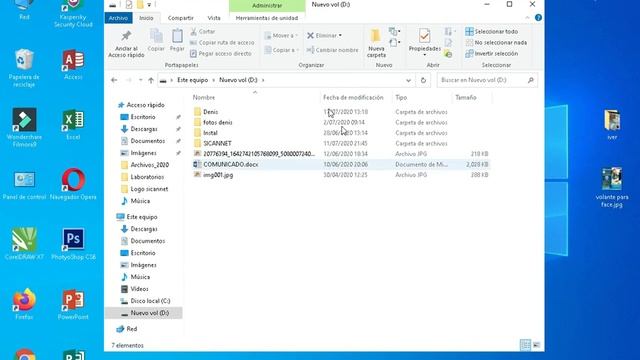Image resolution: width=640 pixels, height=360 pixels.
Task: Open Wondershare Filmora9 desktop shortcut
Action: click(x=24, y=127)
